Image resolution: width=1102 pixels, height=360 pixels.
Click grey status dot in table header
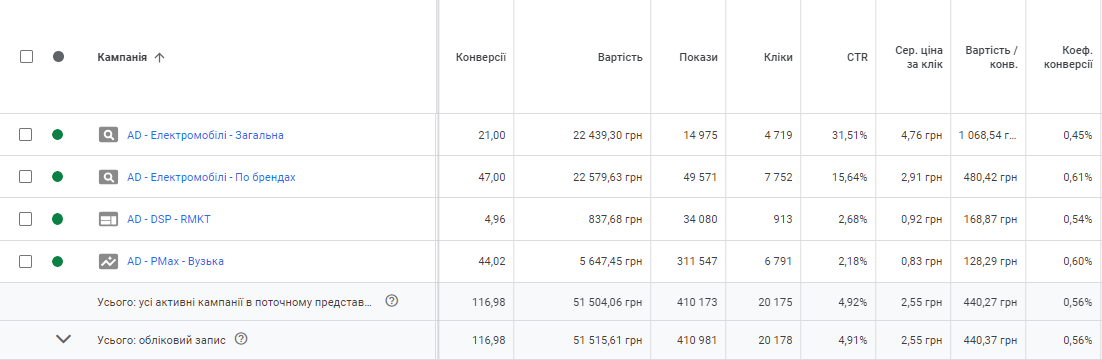click(58, 57)
